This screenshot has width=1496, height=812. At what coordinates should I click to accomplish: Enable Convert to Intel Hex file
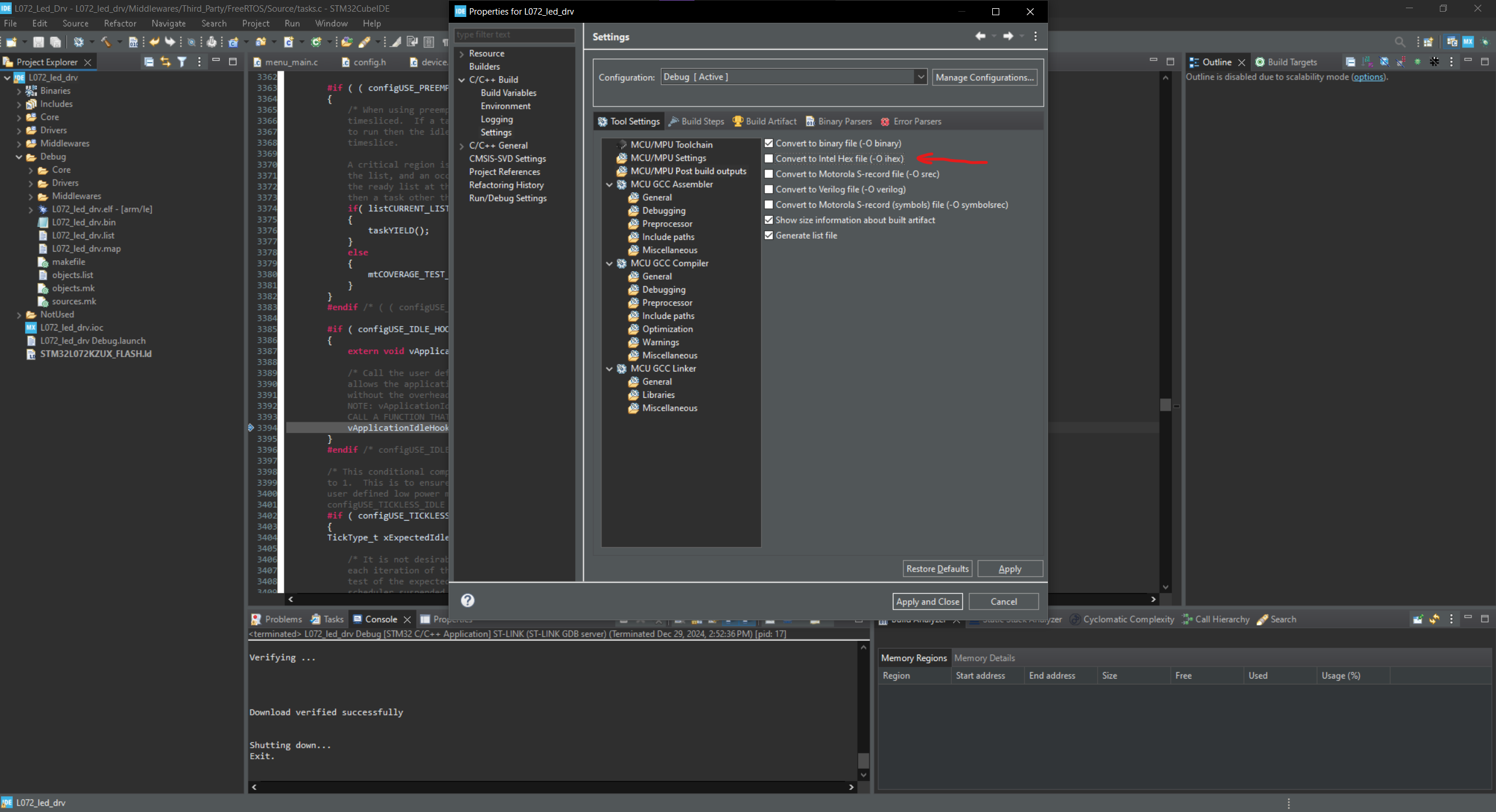(x=769, y=159)
